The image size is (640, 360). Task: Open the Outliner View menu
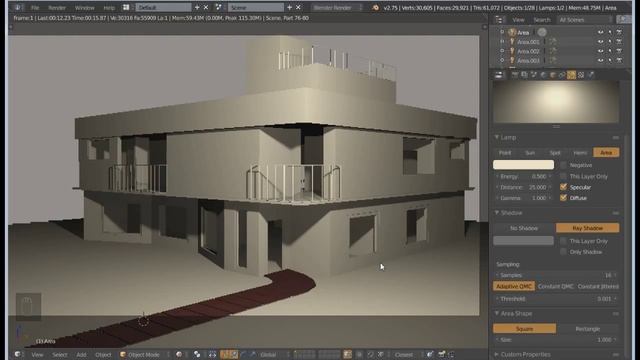[518, 20]
